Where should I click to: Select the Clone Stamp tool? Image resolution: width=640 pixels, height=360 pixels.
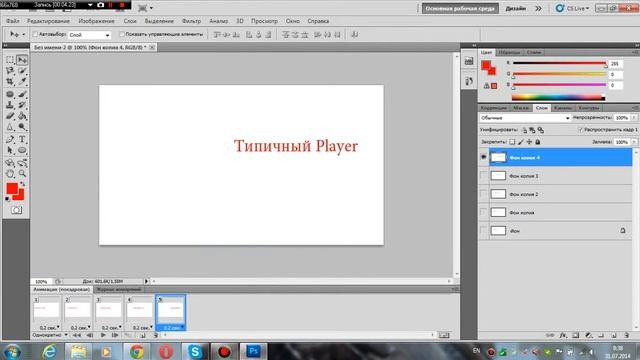tap(10, 105)
